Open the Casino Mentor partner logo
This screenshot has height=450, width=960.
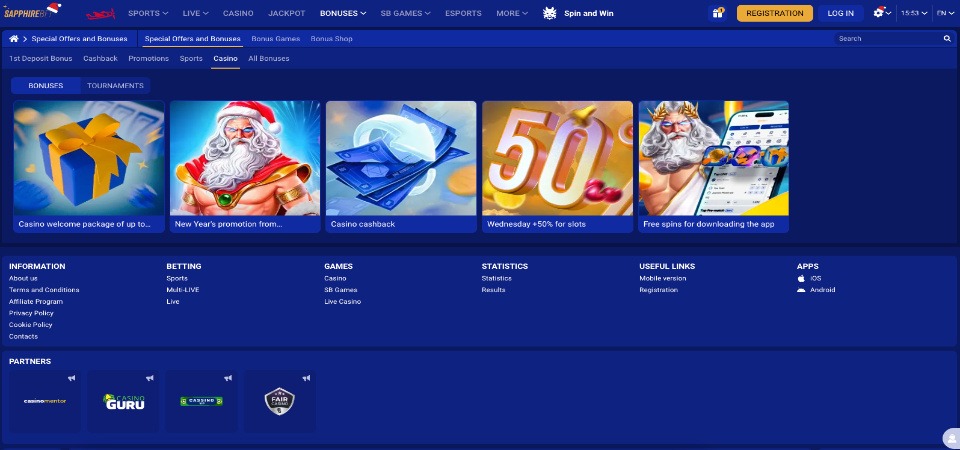(45, 401)
